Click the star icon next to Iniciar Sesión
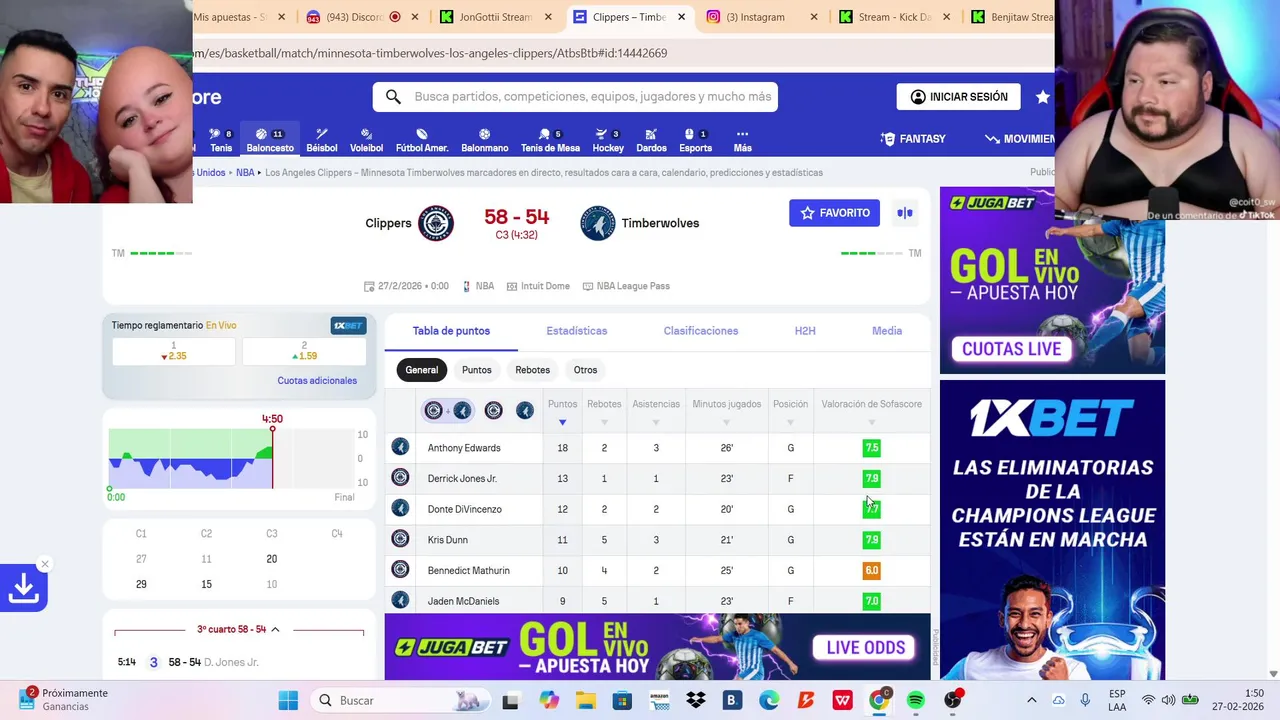Image resolution: width=1280 pixels, height=720 pixels. point(1043,97)
